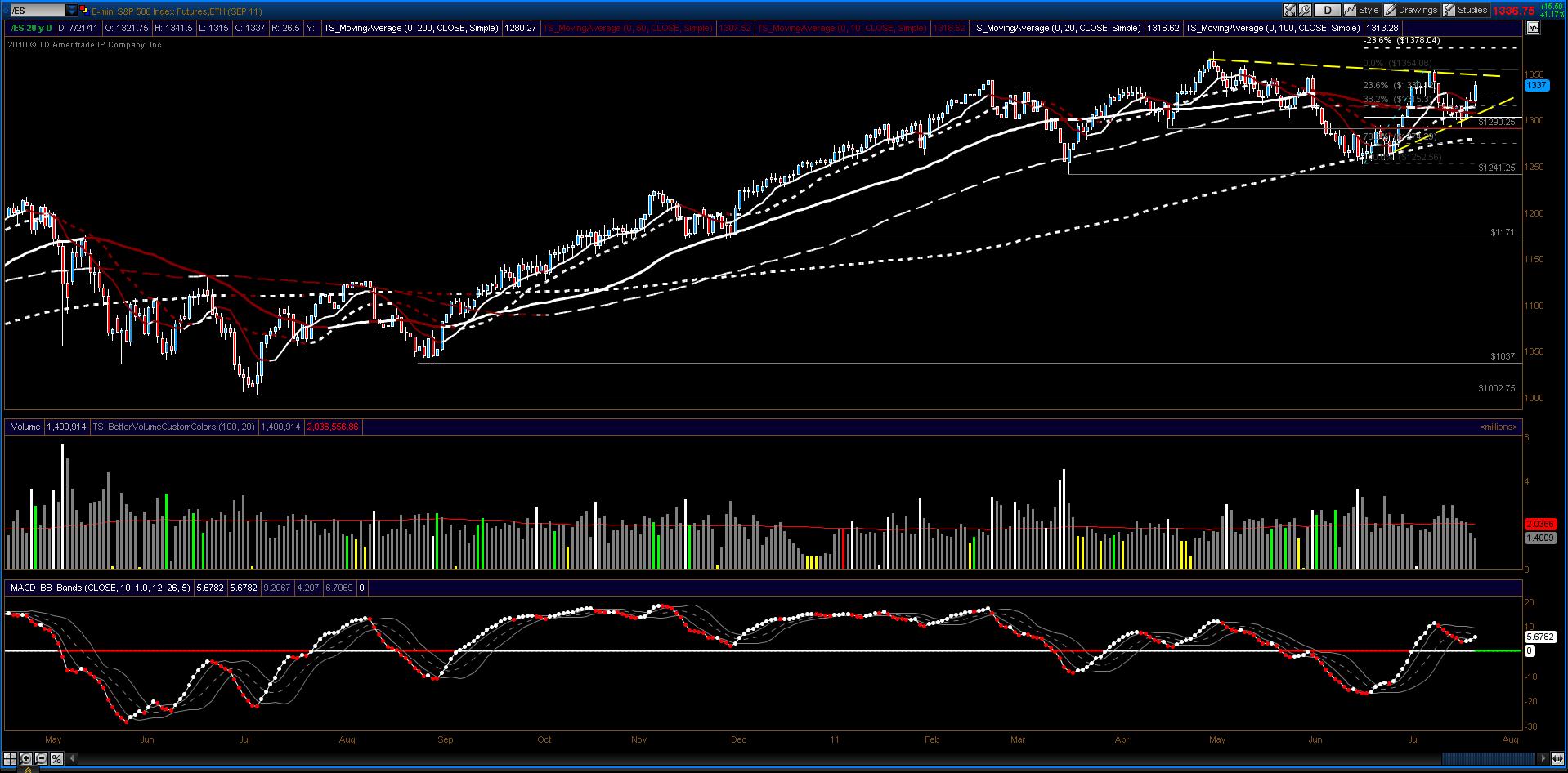Toggle percent view with % icon

point(56,758)
